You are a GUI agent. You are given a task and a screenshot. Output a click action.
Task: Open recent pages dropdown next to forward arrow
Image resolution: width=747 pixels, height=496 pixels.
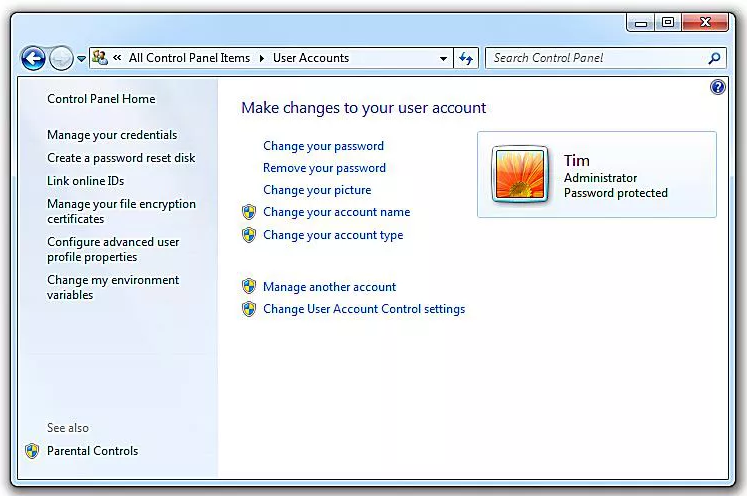(x=81, y=59)
